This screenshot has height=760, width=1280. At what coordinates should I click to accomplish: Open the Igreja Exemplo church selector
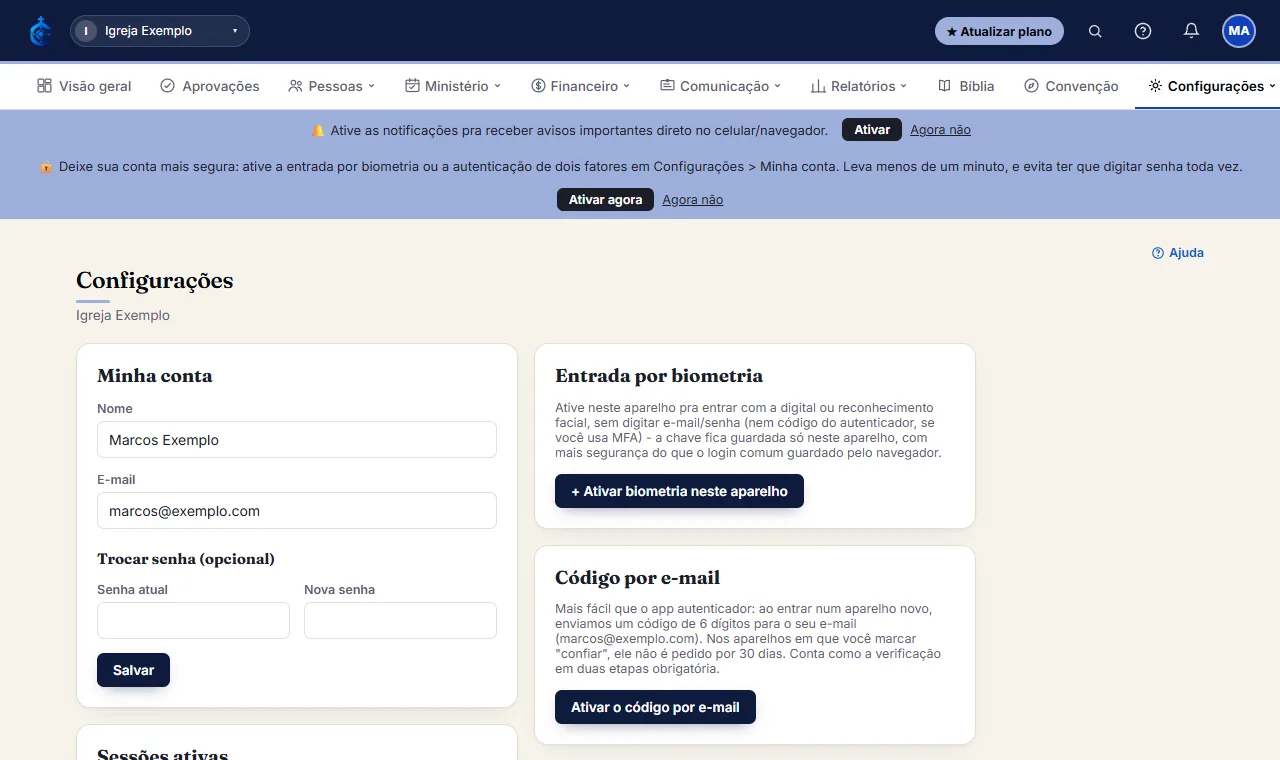pyautogui.click(x=160, y=31)
